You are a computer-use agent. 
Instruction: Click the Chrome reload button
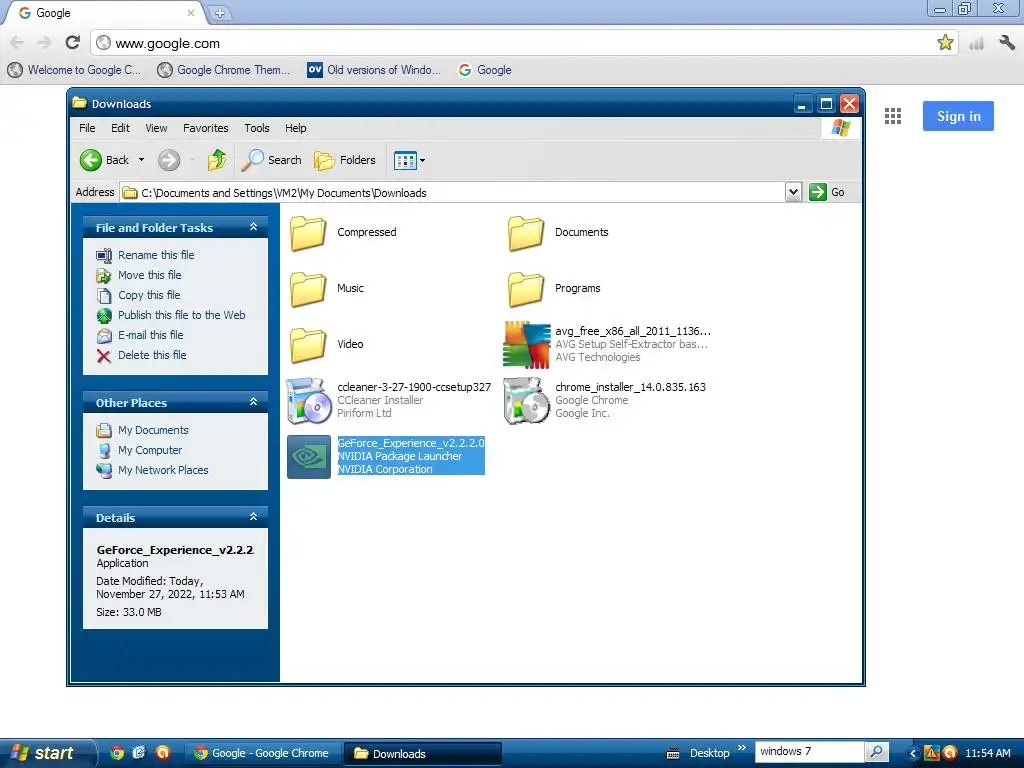(x=72, y=42)
